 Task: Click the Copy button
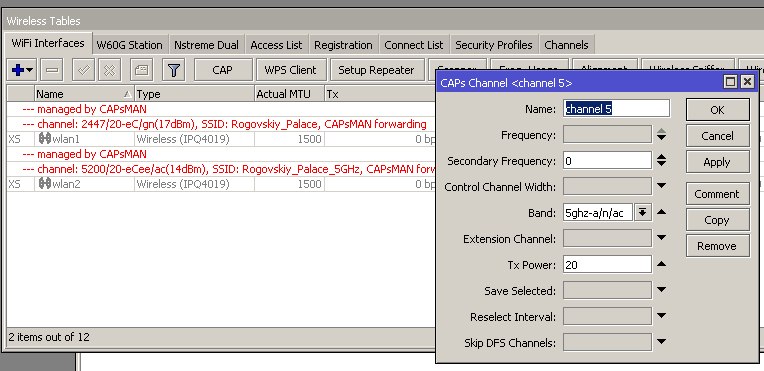[x=717, y=220]
